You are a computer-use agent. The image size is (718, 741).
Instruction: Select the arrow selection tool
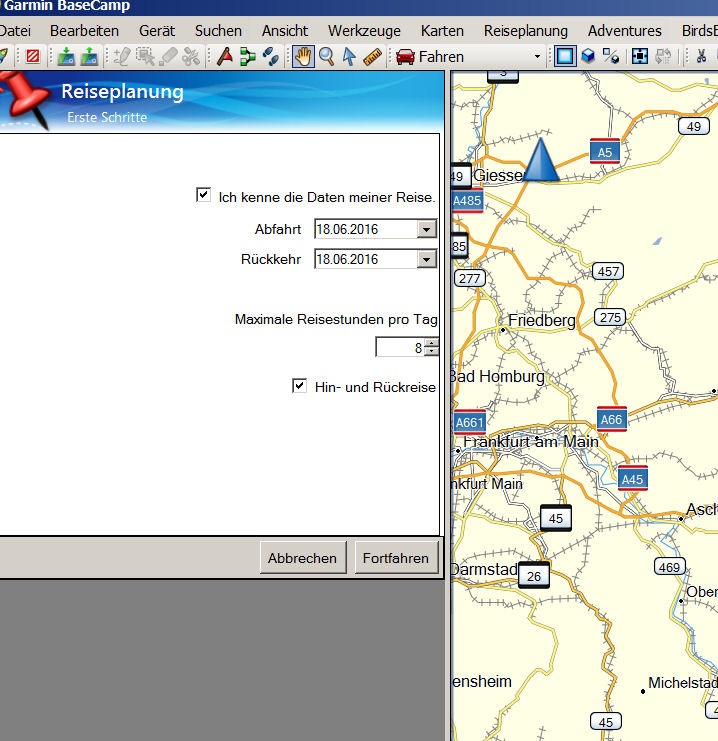coord(349,57)
